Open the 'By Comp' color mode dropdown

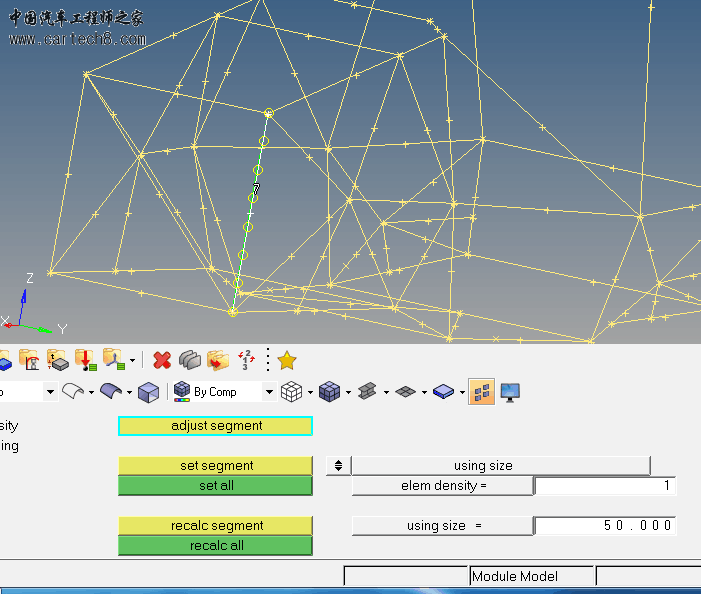coord(269,392)
